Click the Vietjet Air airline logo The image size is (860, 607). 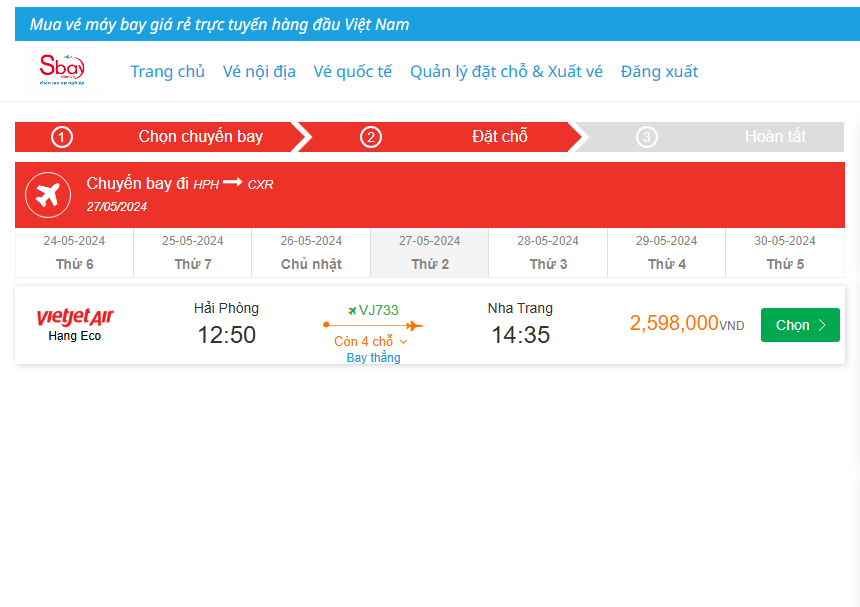[75, 318]
